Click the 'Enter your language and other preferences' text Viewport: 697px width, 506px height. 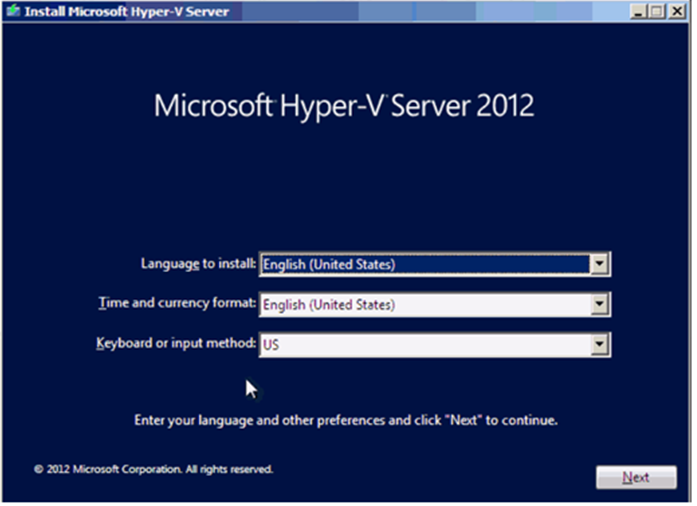pyautogui.click(x=346, y=420)
